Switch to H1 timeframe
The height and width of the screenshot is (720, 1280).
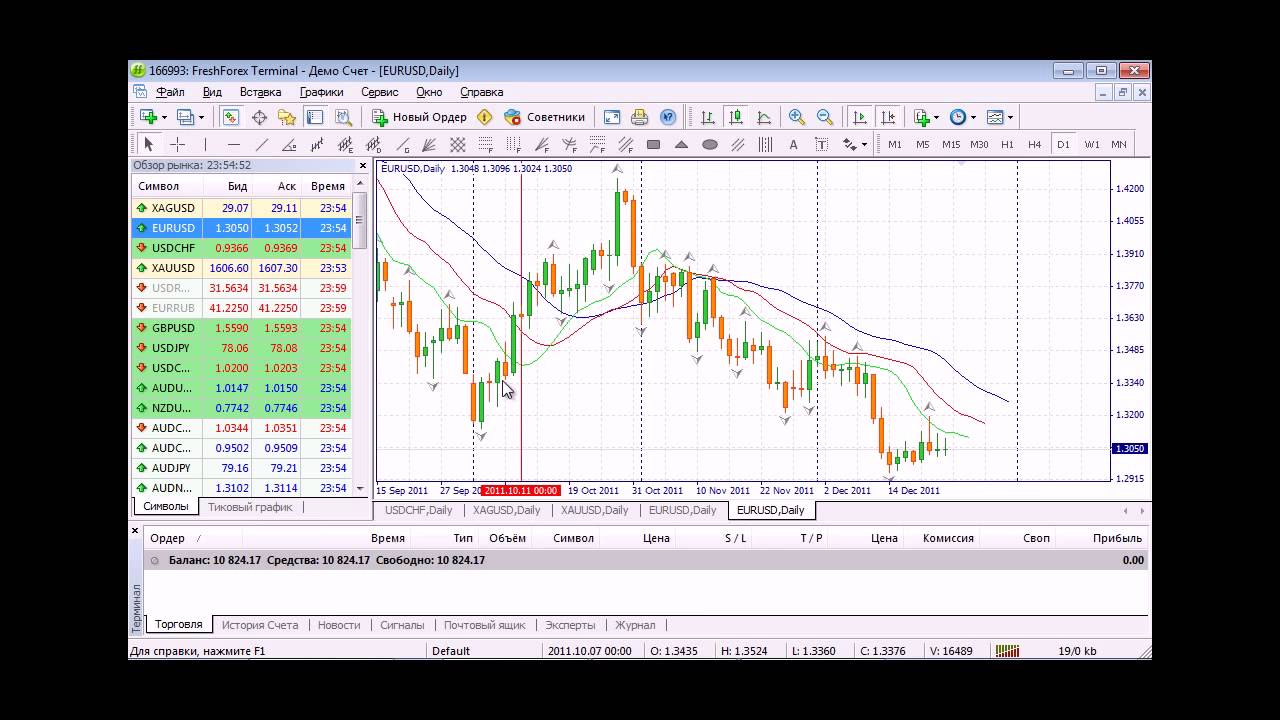[1007, 144]
